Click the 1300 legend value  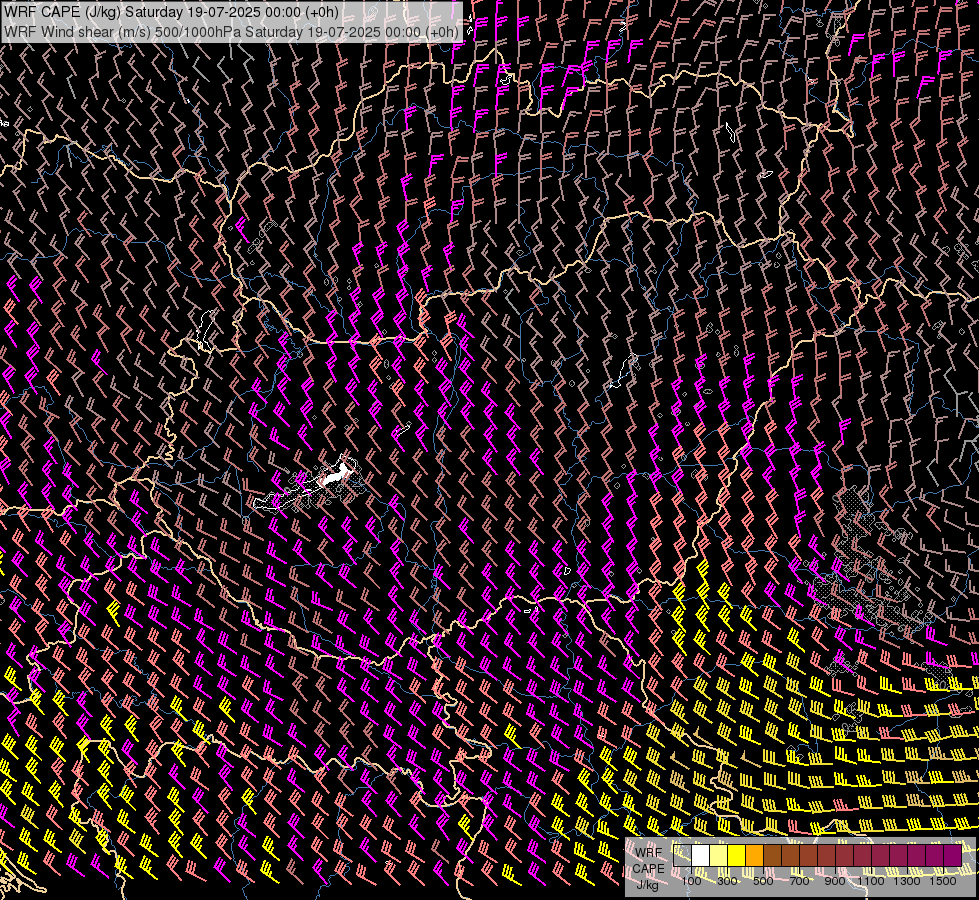pyautogui.click(x=907, y=881)
